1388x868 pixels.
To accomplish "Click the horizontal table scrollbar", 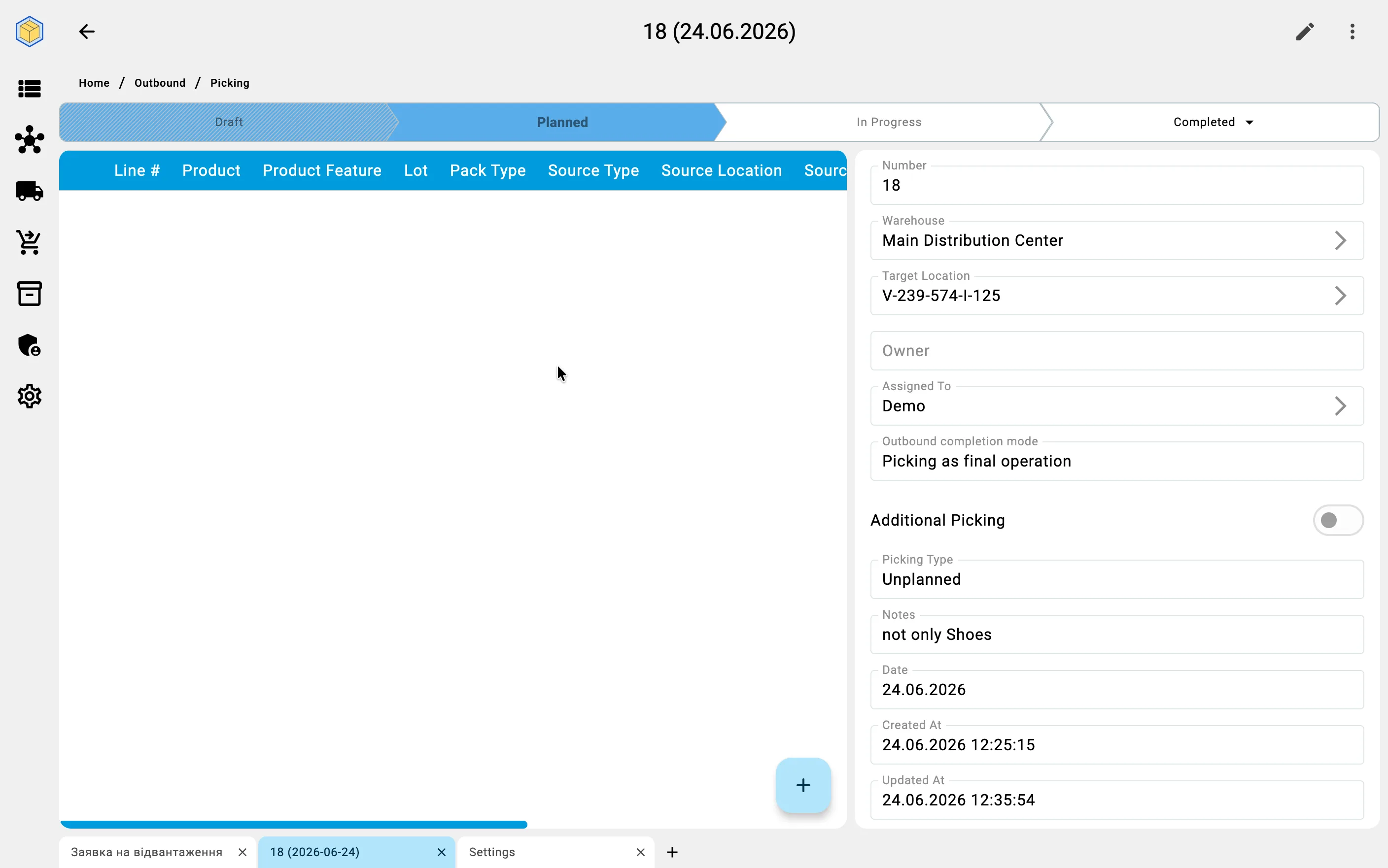I will click(293, 824).
